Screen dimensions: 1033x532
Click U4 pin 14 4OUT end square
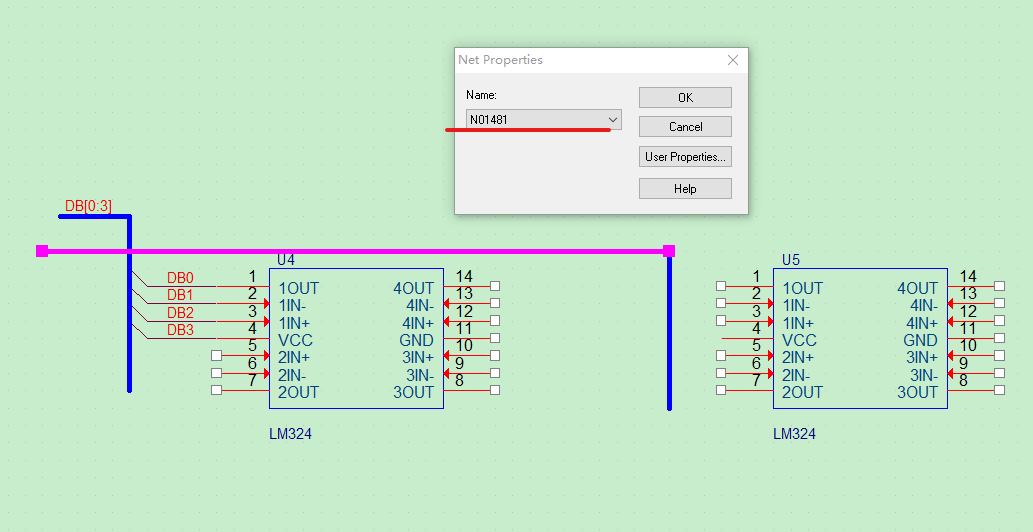tap(495, 286)
